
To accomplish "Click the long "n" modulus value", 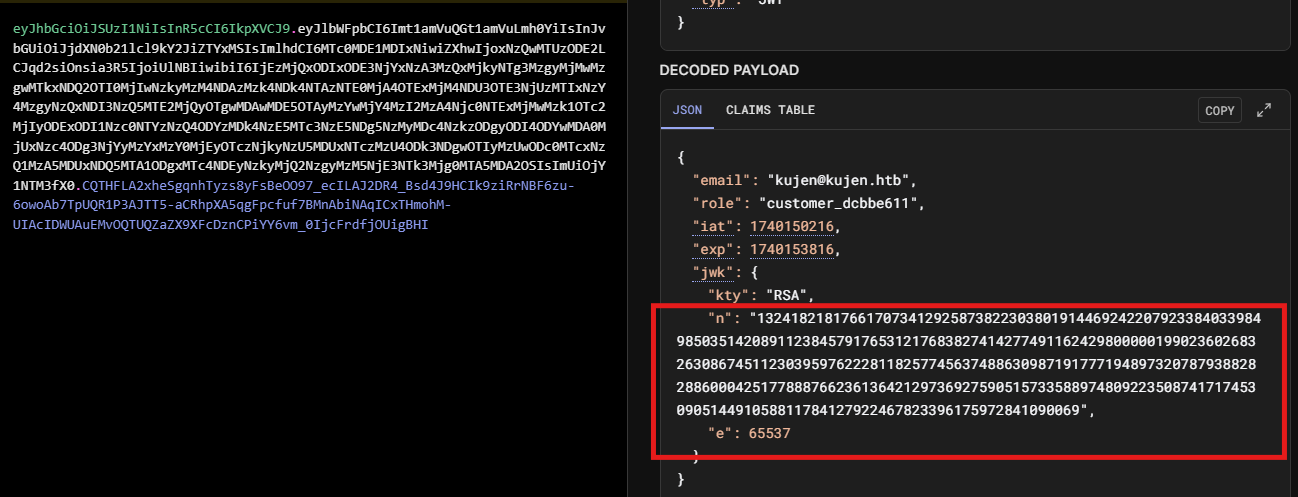I will pyautogui.click(x=968, y=364).
